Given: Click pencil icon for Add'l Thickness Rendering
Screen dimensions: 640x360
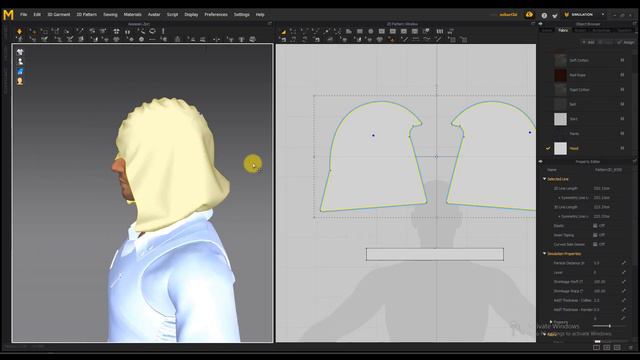Looking at the screenshot, I should [x=624, y=309].
